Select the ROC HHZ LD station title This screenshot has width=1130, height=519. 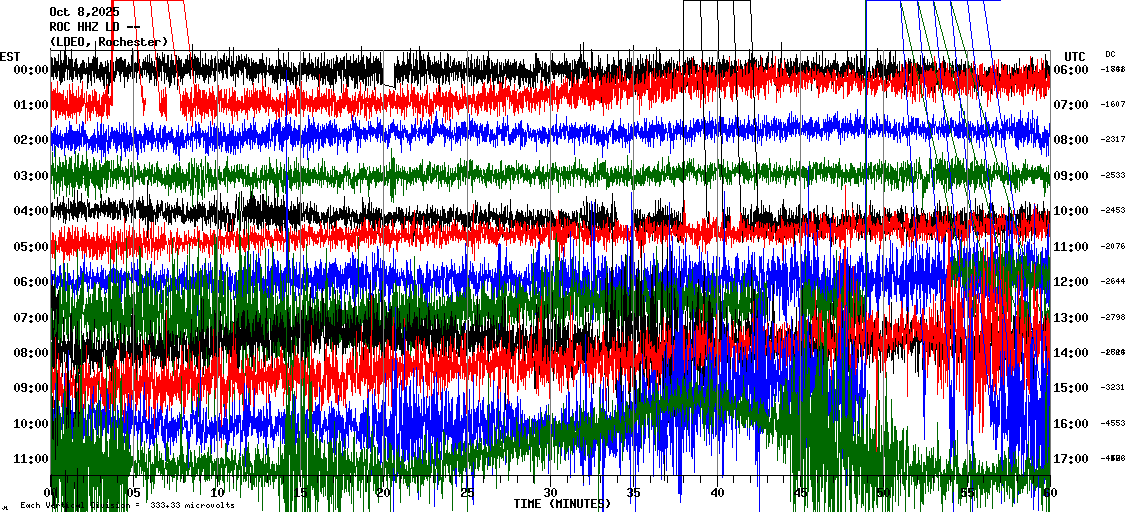(x=94, y=27)
